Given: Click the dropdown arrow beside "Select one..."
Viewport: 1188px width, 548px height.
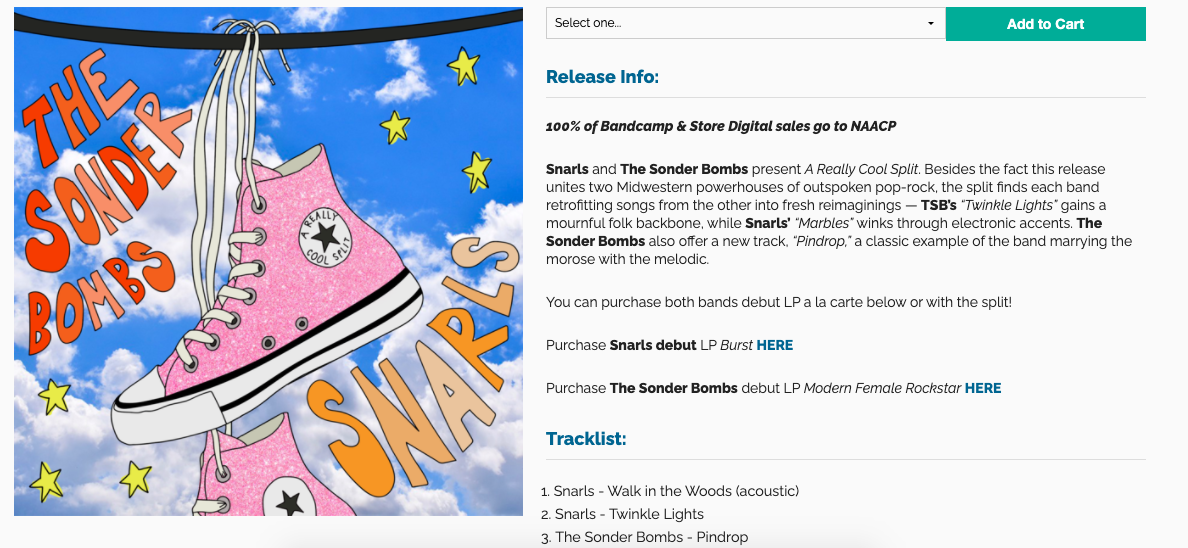Looking at the screenshot, I should pos(931,24).
